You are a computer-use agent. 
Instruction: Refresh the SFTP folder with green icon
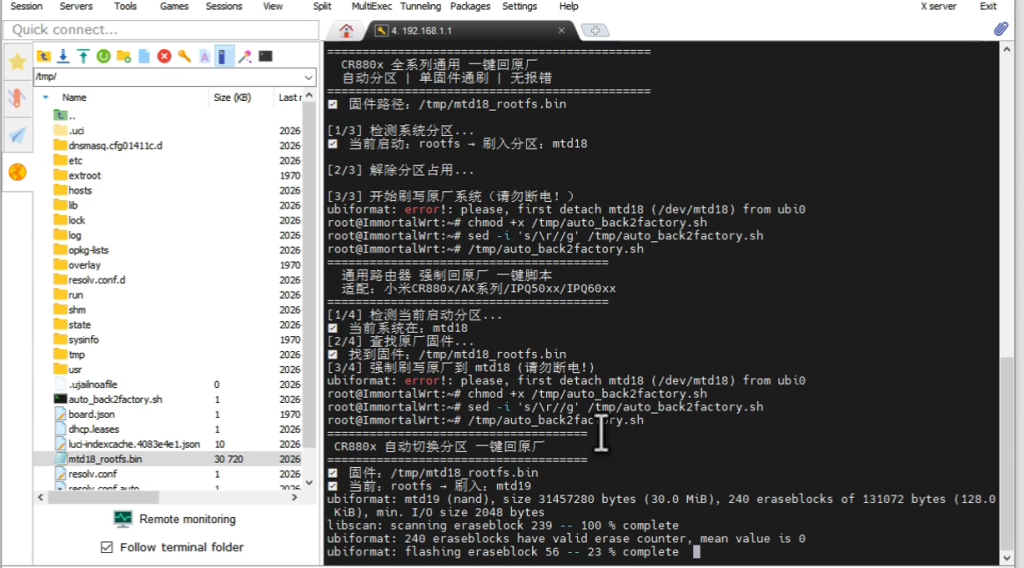click(x=103, y=57)
